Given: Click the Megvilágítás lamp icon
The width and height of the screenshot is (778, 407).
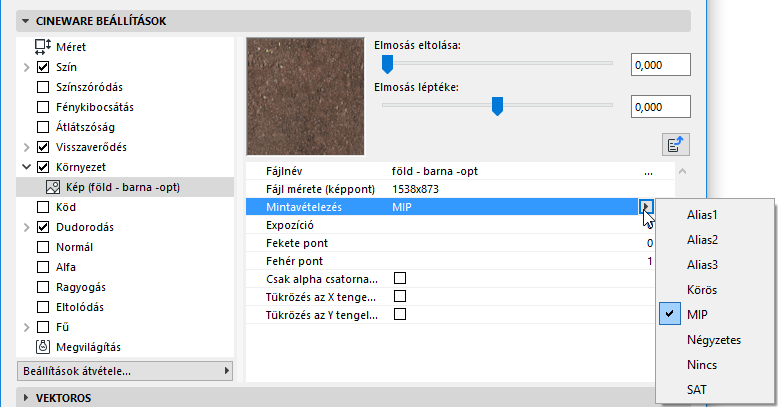Looking at the screenshot, I should click(x=43, y=347).
